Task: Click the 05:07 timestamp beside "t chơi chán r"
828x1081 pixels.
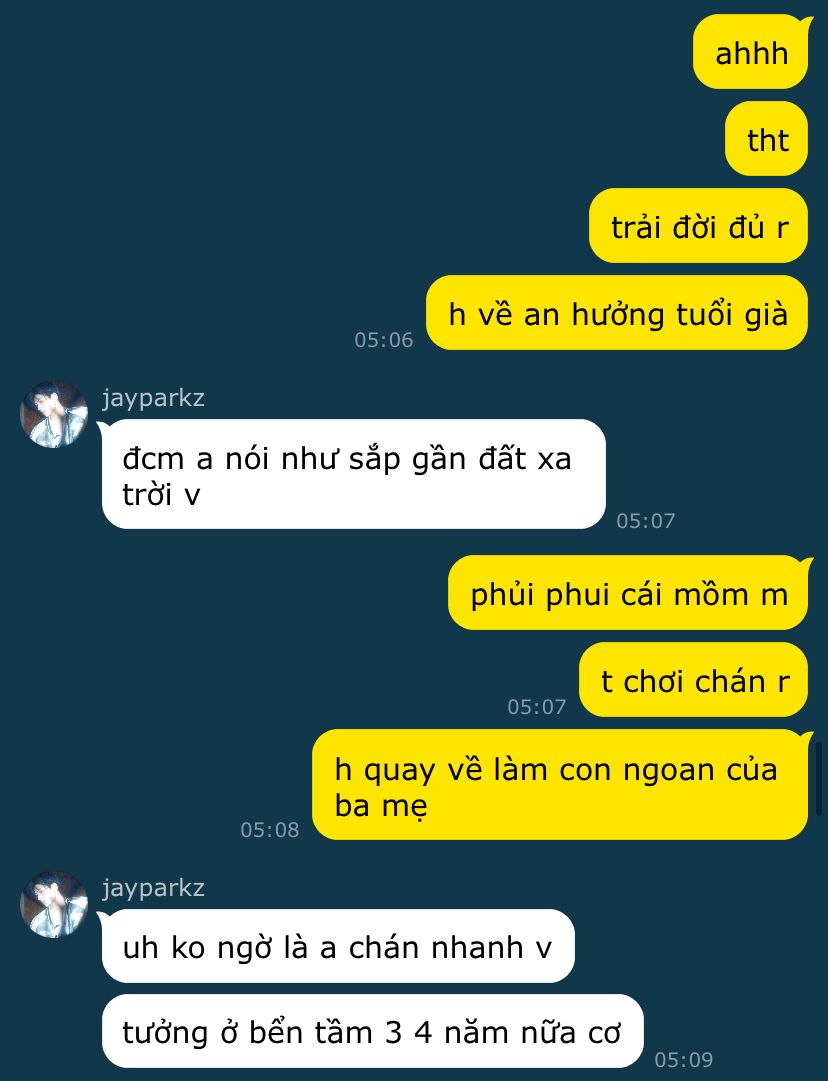Action: (536, 707)
